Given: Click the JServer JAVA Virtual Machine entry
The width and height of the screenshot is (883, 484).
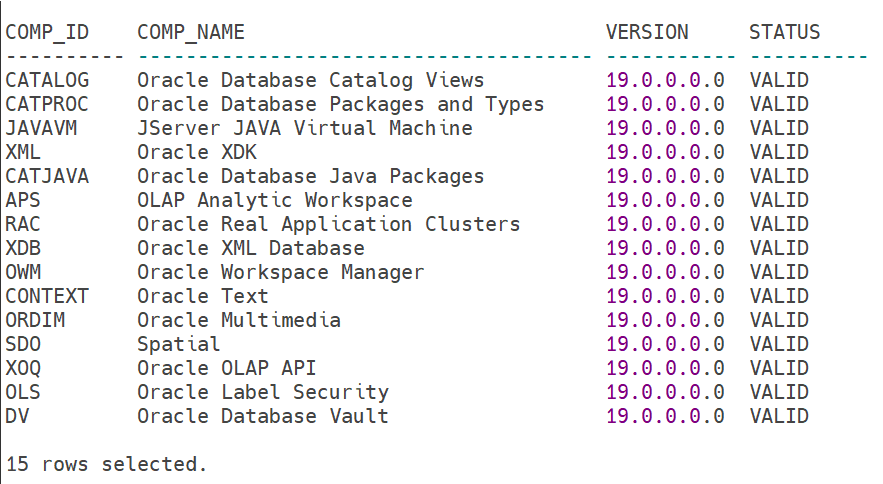Looking at the screenshot, I should tap(305, 128).
